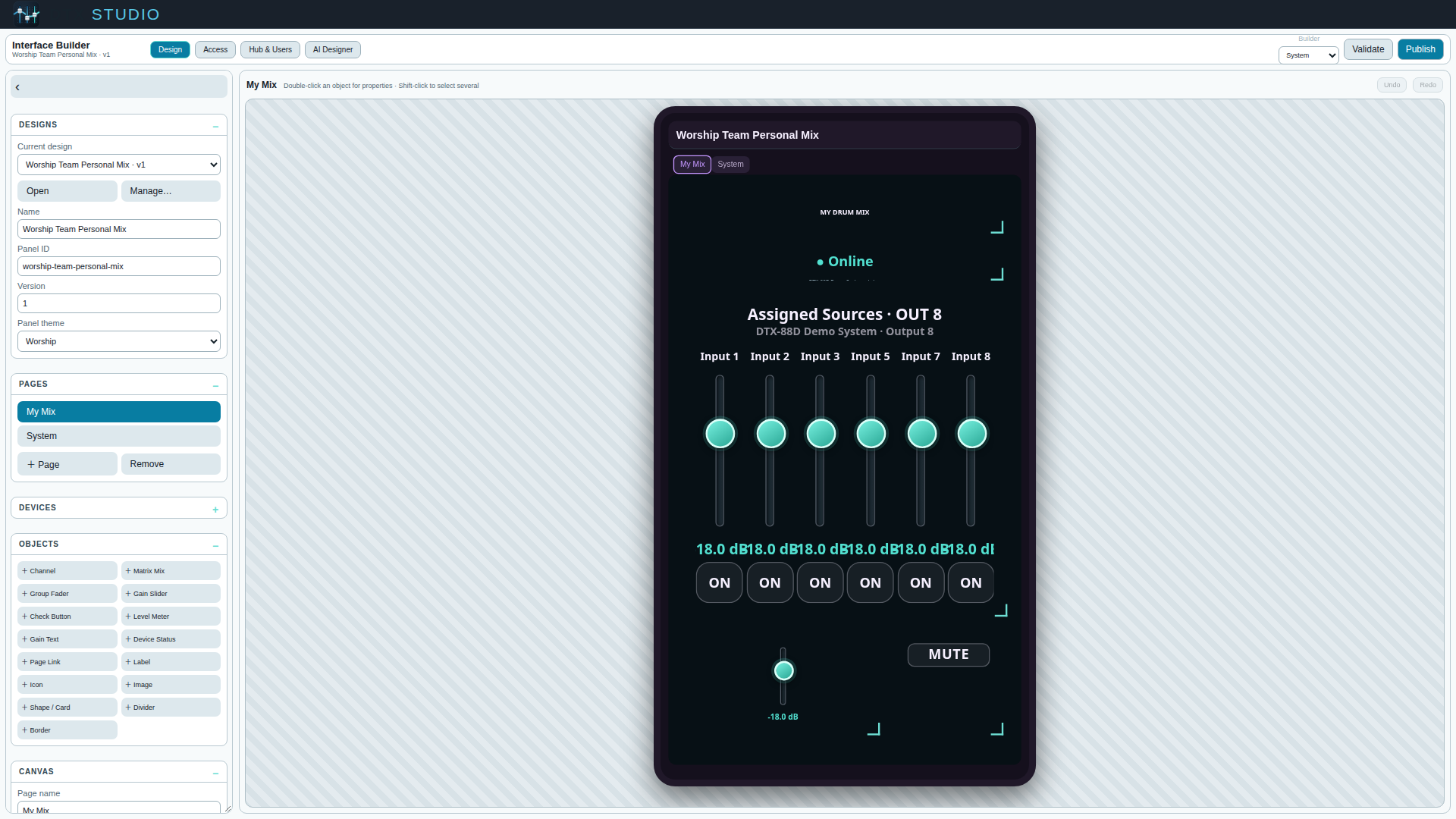Select the My Mix page in the list
The width and height of the screenshot is (1456, 819).
[x=119, y=412]
